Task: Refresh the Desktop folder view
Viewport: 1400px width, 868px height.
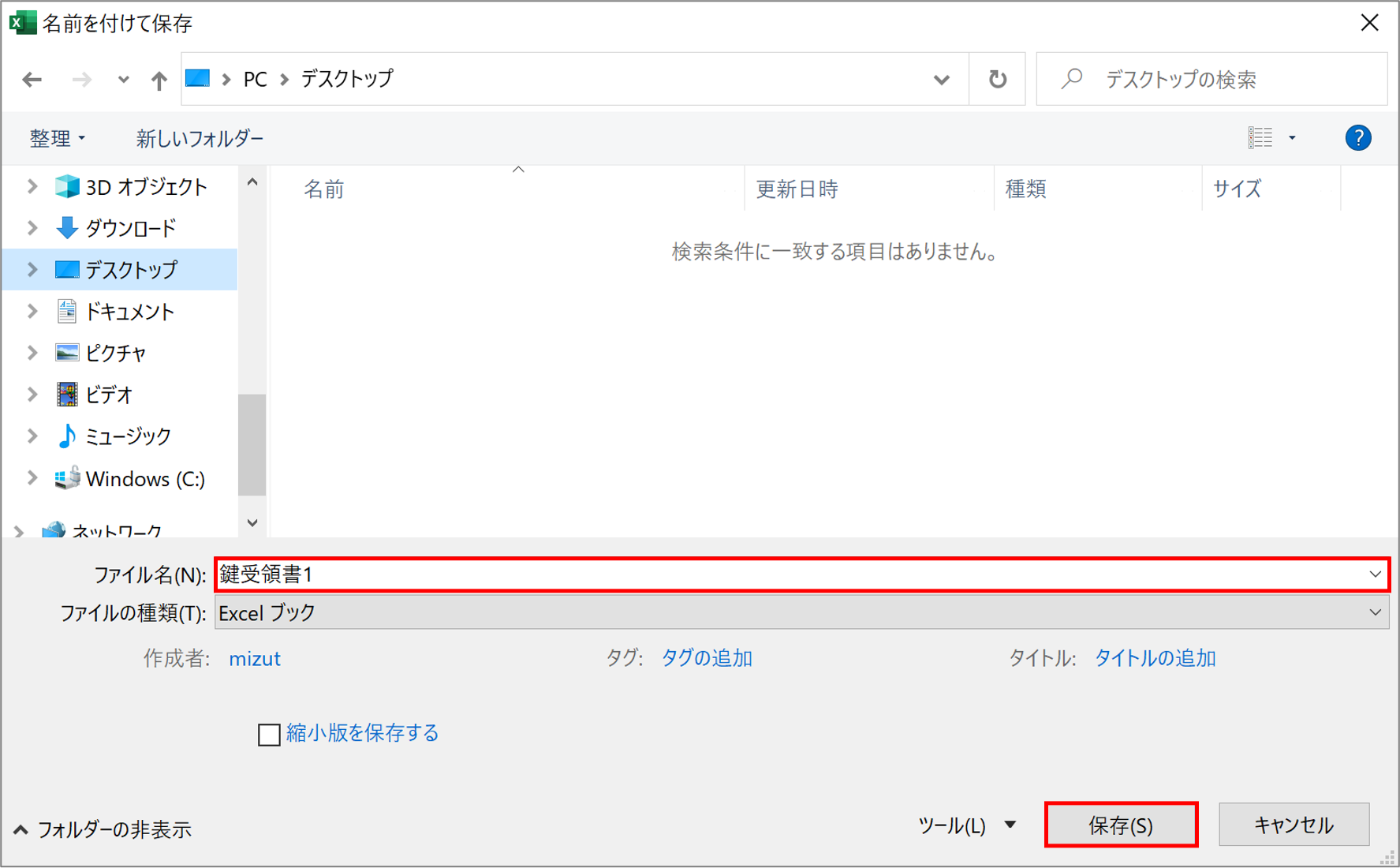Action: [997, 80]
